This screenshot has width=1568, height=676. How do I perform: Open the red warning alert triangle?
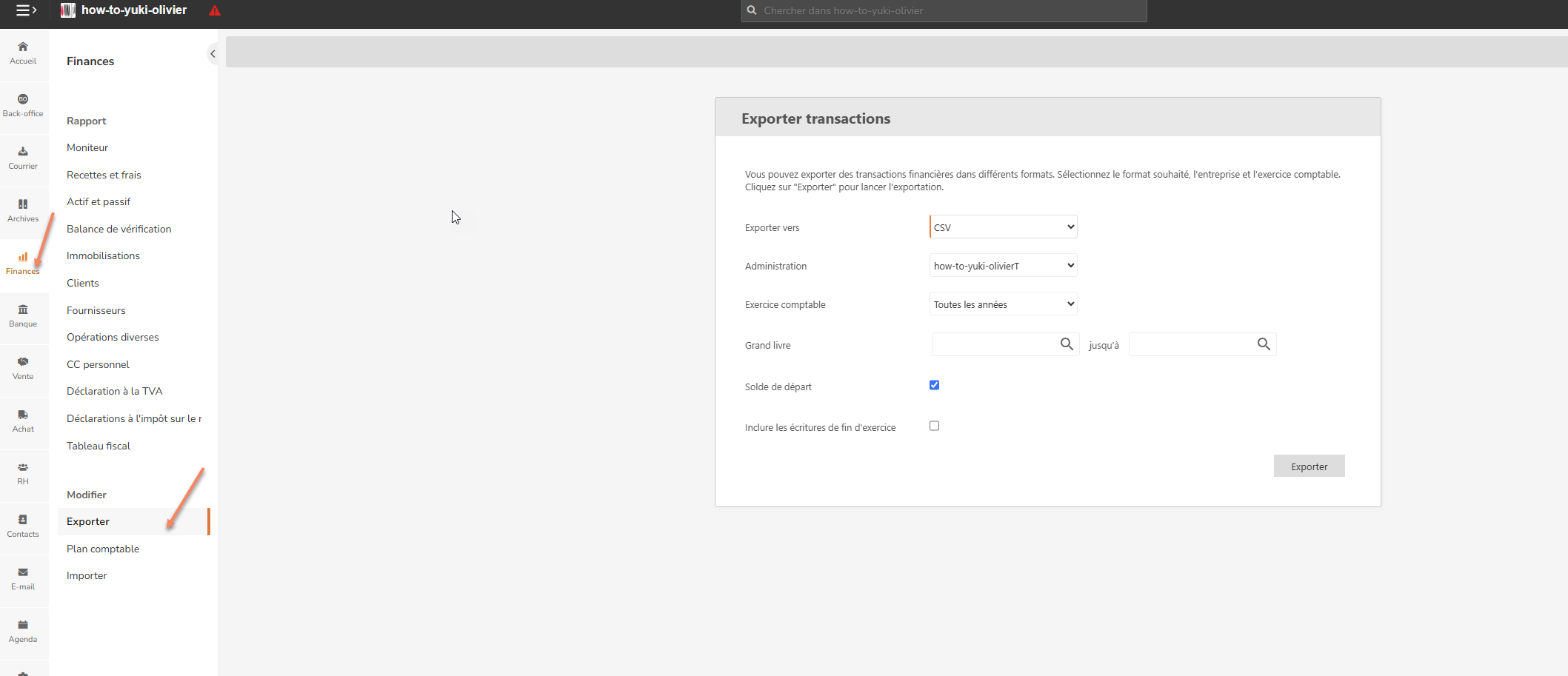(215, 10)
